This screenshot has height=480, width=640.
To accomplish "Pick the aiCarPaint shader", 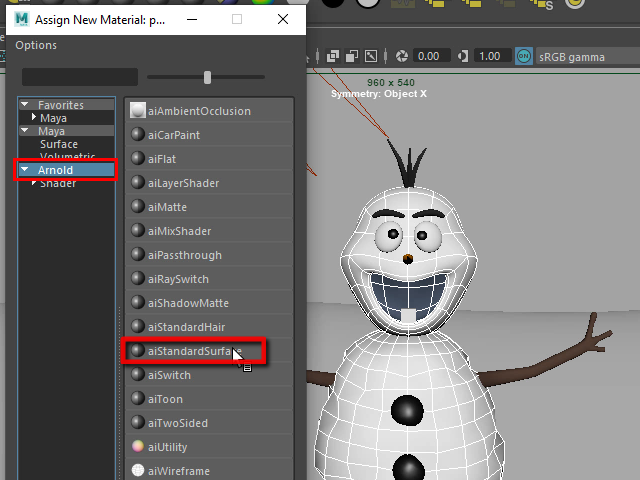I will (x=175, y=135).
